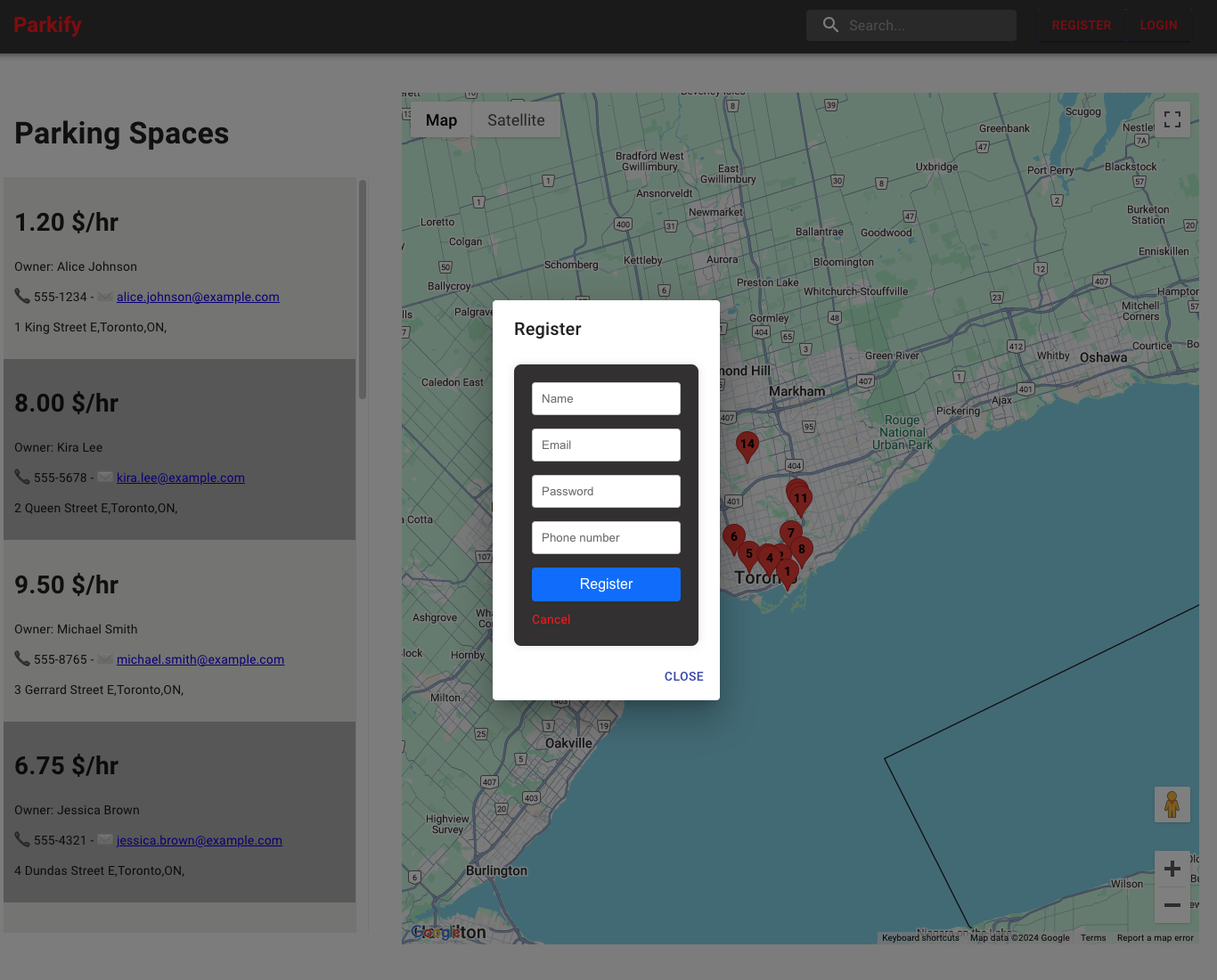Click the Email input field
This screenshot has height=980, width=1217.
[x=606, y=445]
